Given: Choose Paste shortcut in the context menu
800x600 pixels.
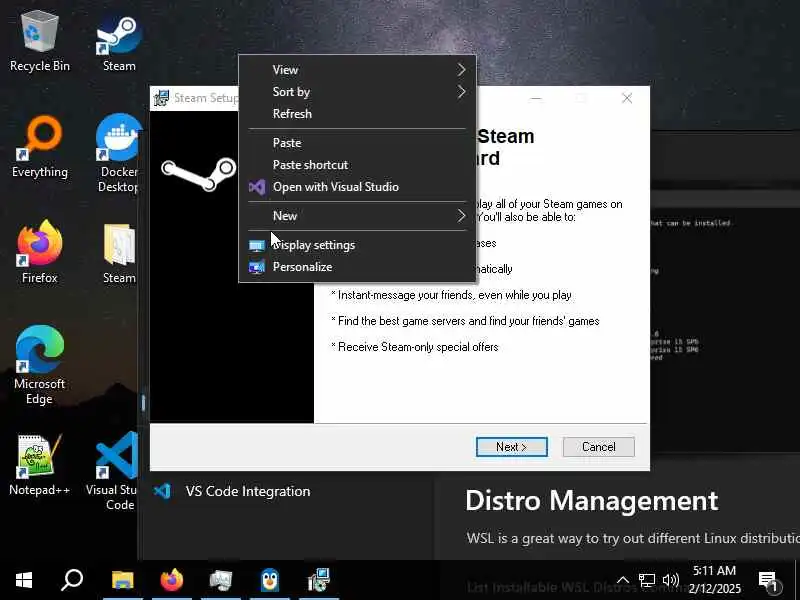Looking at the screenshot, I should [357, 165].
